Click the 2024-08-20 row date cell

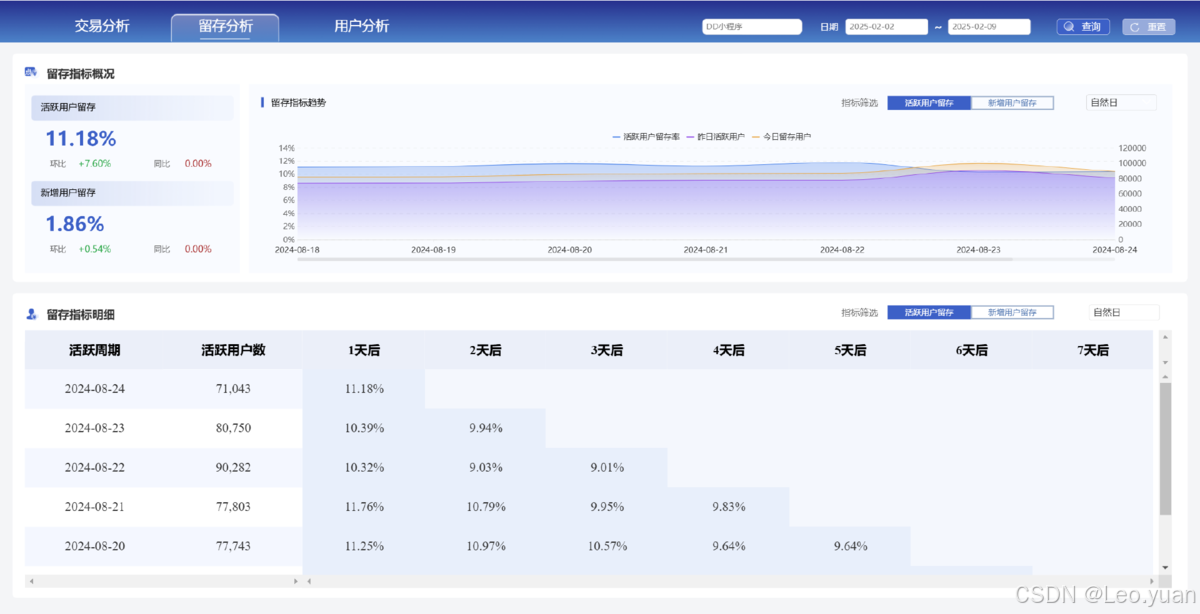[x=94, y=546]
